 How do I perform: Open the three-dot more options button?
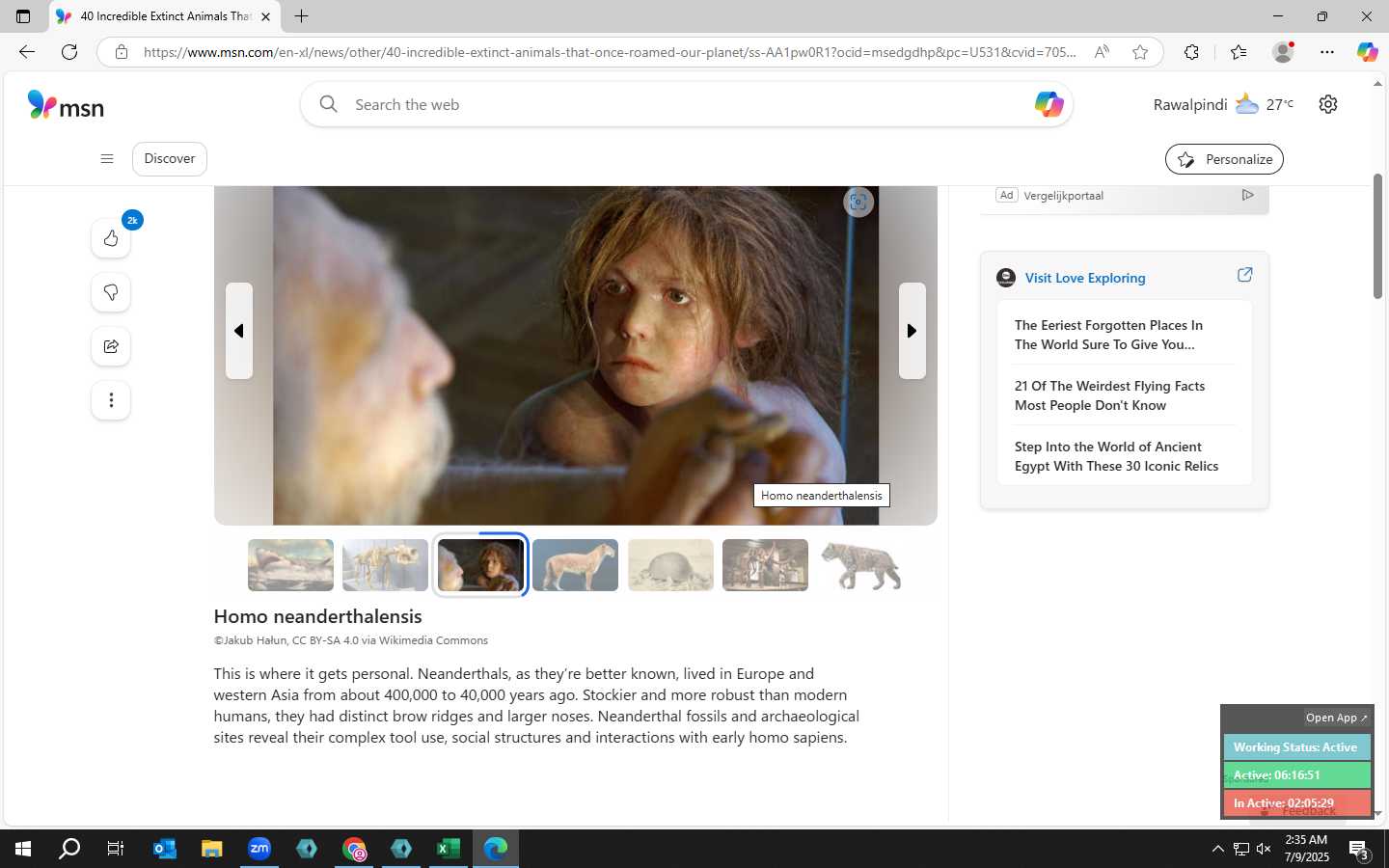tap(111, 400)
